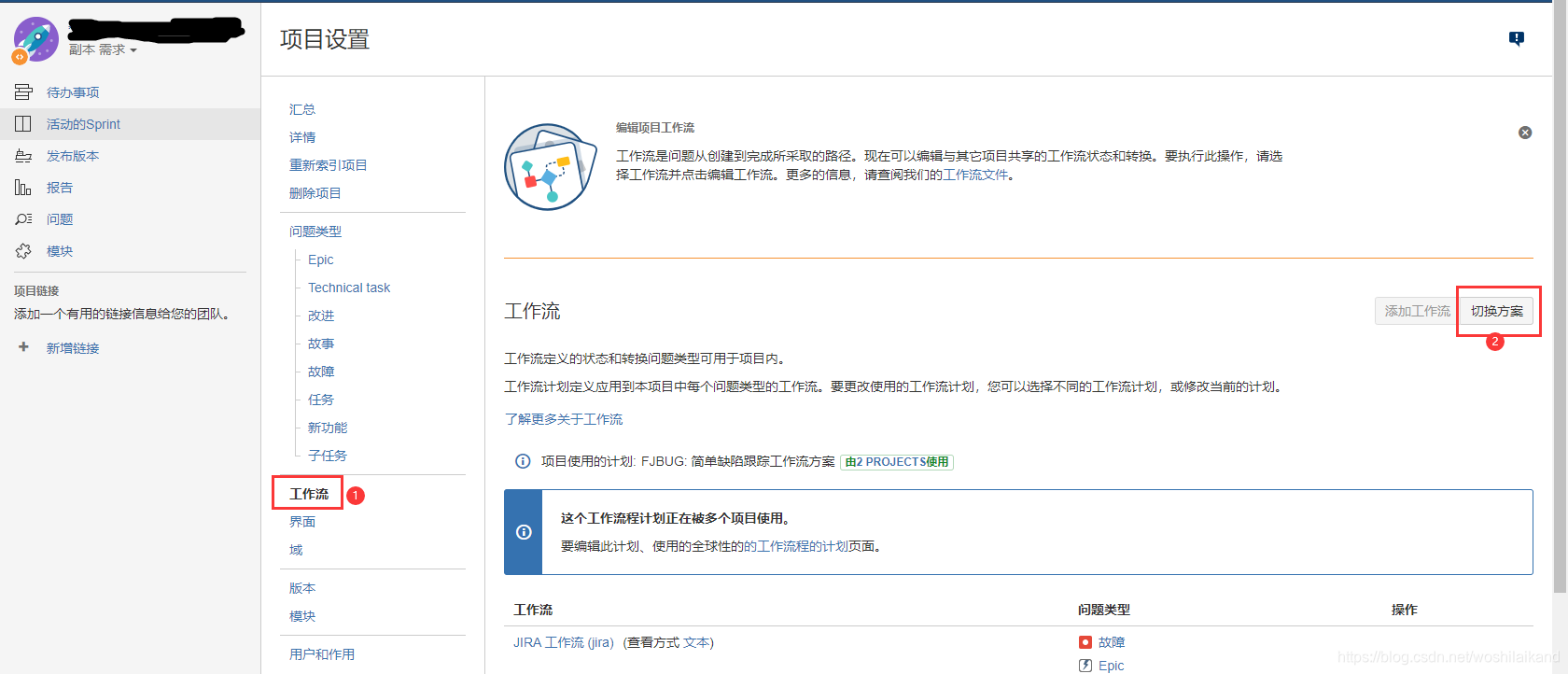This screenshot has width=1568, height=674.
Task: Click the 发布版本 ship icon
Action: point(23,155)
